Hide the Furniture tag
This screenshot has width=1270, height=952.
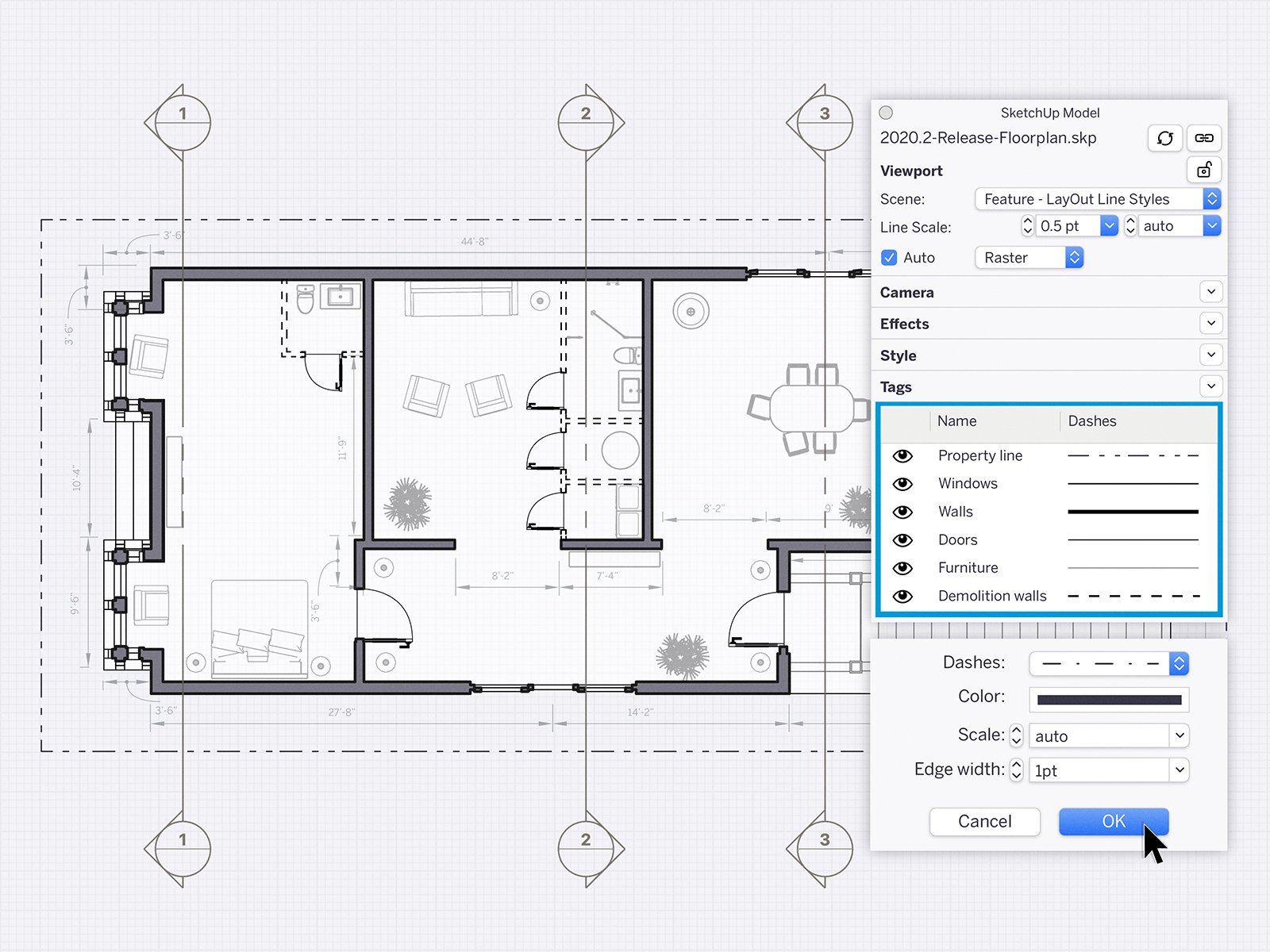pyautogui.click(x=903, y=568)
